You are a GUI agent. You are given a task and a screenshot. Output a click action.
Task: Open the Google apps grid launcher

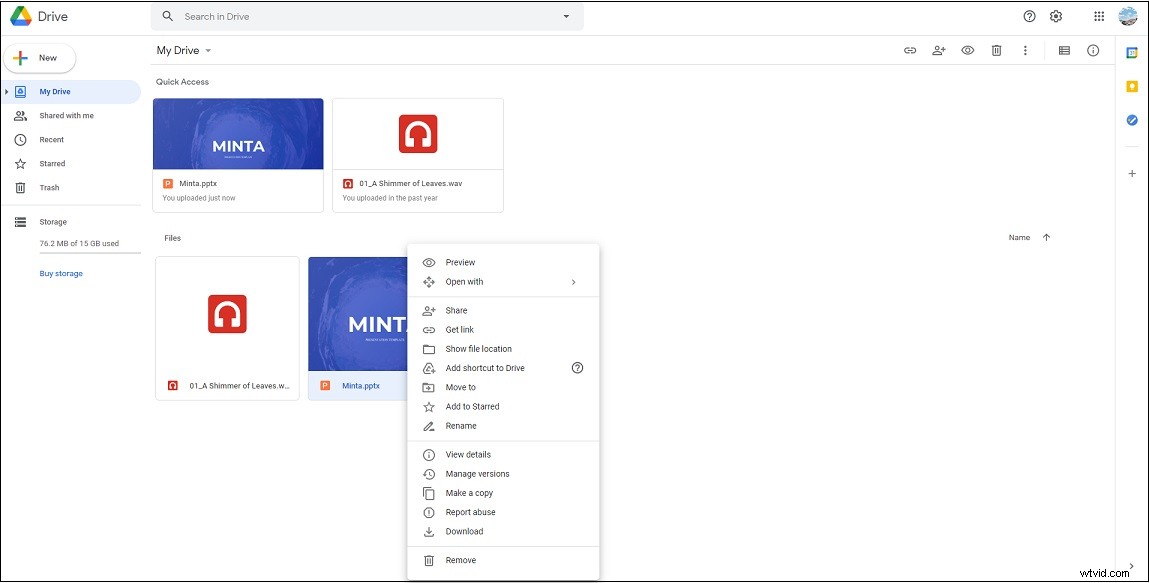[x=1097, y=16]
